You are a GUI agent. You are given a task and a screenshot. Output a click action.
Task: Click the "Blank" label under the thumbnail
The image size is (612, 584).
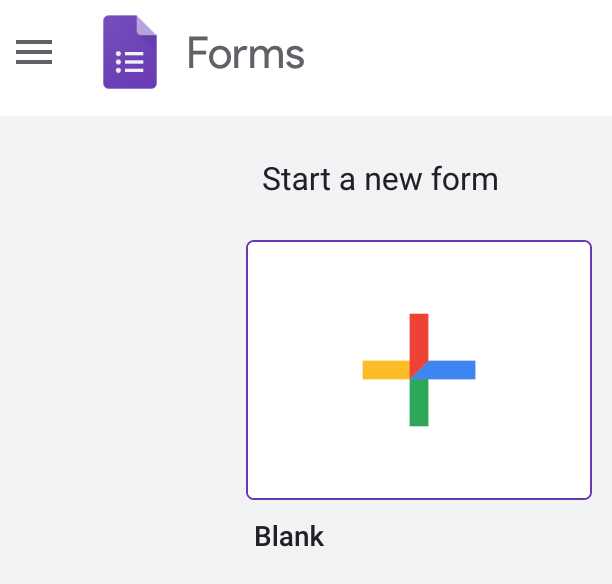pyautogui.click(x=289, y=536)
